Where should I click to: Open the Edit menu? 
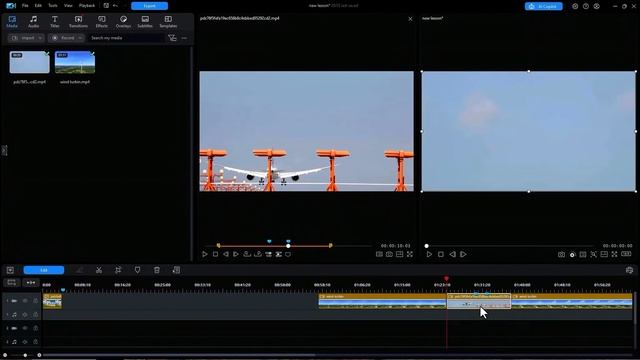[38, 6]
